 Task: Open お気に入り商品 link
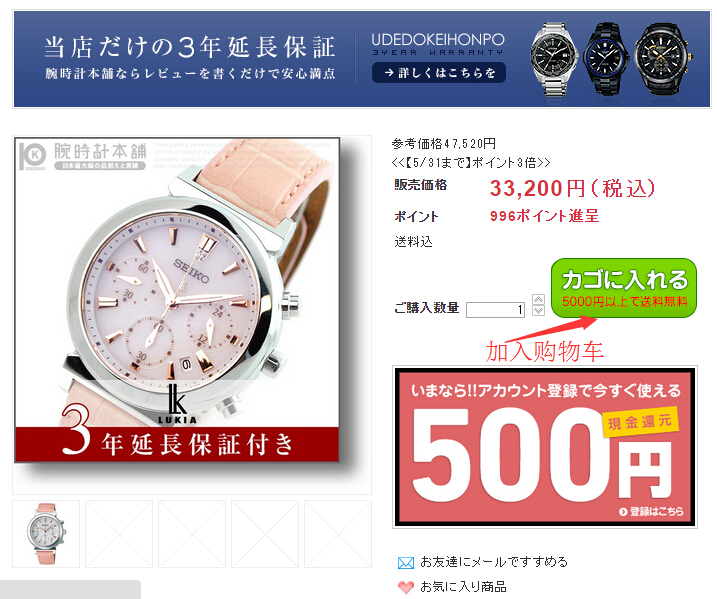(463, 586)
